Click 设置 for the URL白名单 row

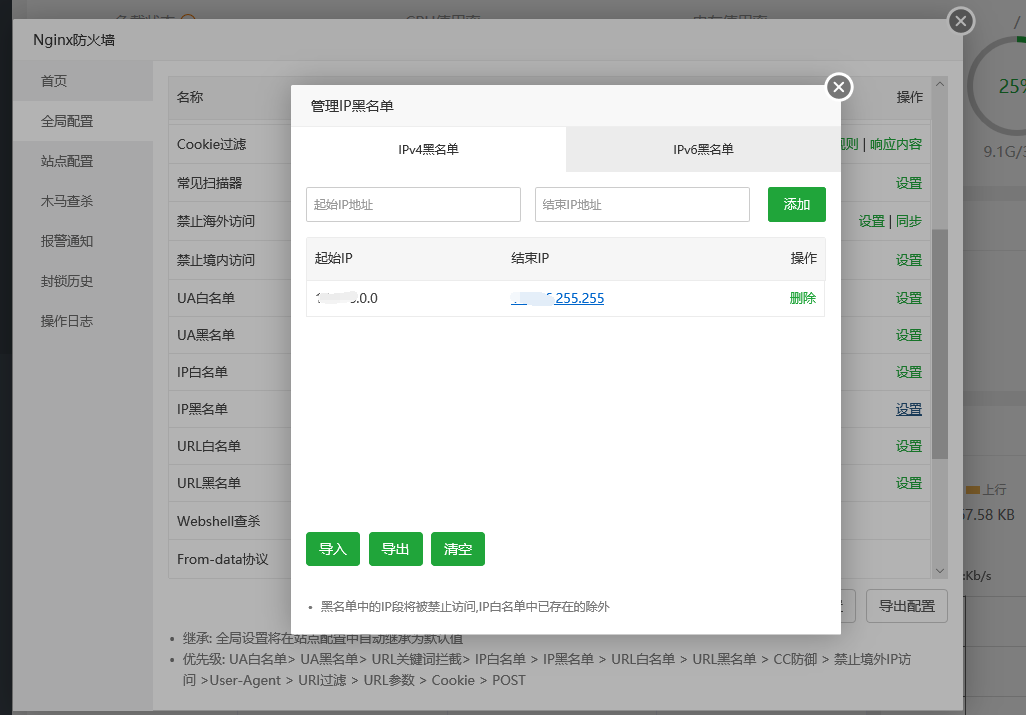[908, 446]
